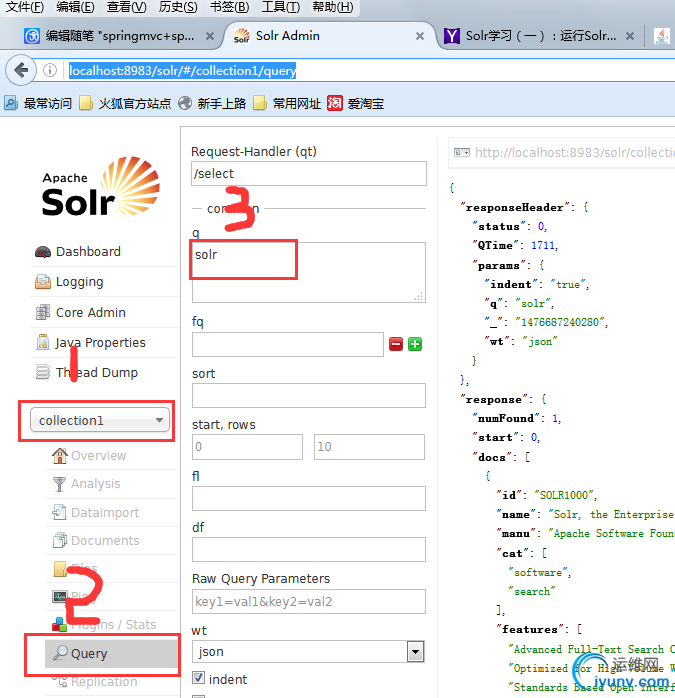Close the Solr学习 tab
Viewport: 675px width, 698px height.
point(630,36)
